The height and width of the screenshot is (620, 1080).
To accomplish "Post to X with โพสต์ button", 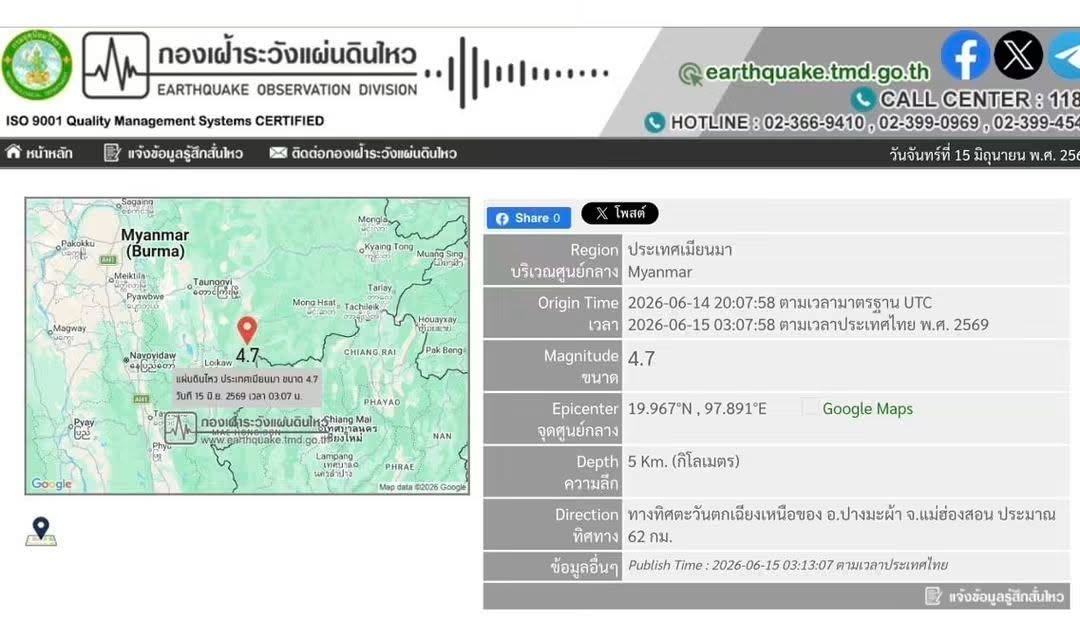I will 619,213.
